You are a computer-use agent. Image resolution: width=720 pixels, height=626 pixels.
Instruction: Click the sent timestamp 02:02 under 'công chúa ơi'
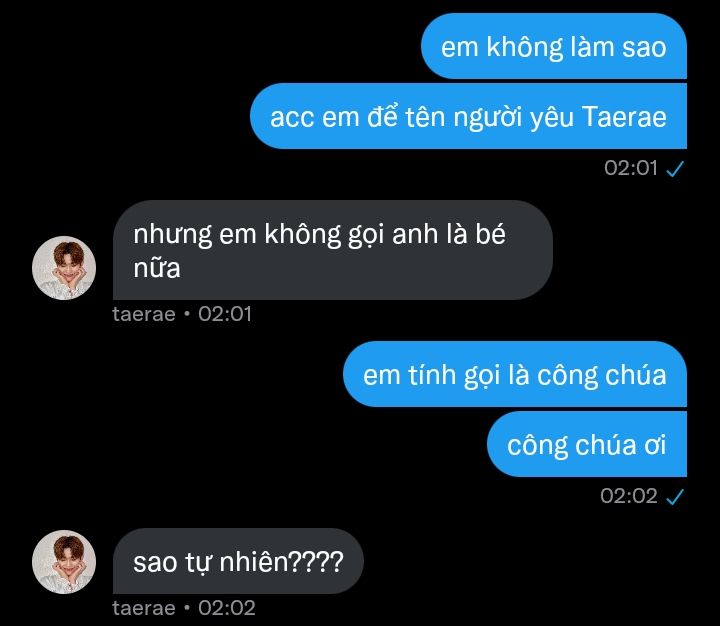(x=629, y=496)
